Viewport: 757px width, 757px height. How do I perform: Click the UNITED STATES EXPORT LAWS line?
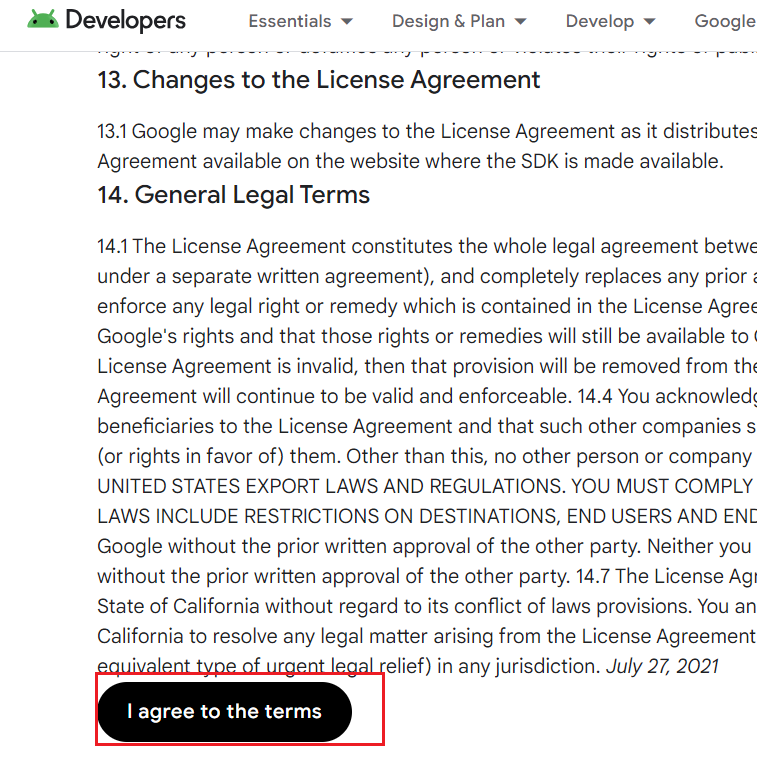point(427,486)
